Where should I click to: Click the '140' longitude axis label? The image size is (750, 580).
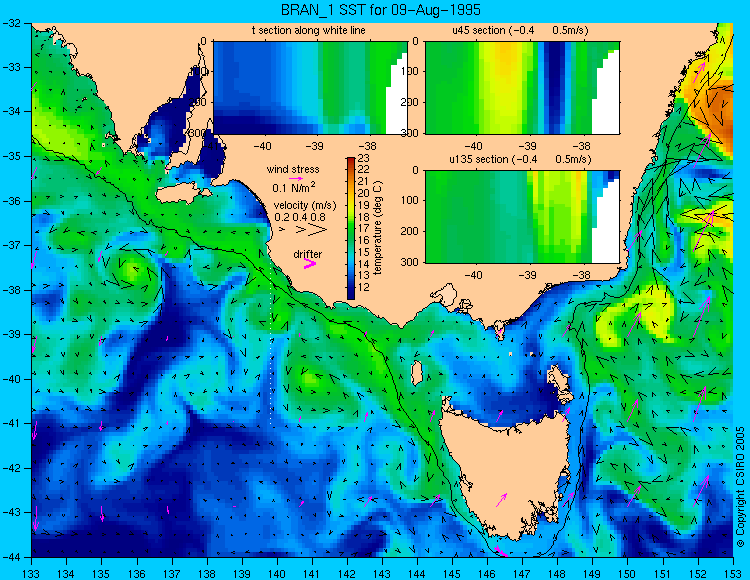coord(276,574)
